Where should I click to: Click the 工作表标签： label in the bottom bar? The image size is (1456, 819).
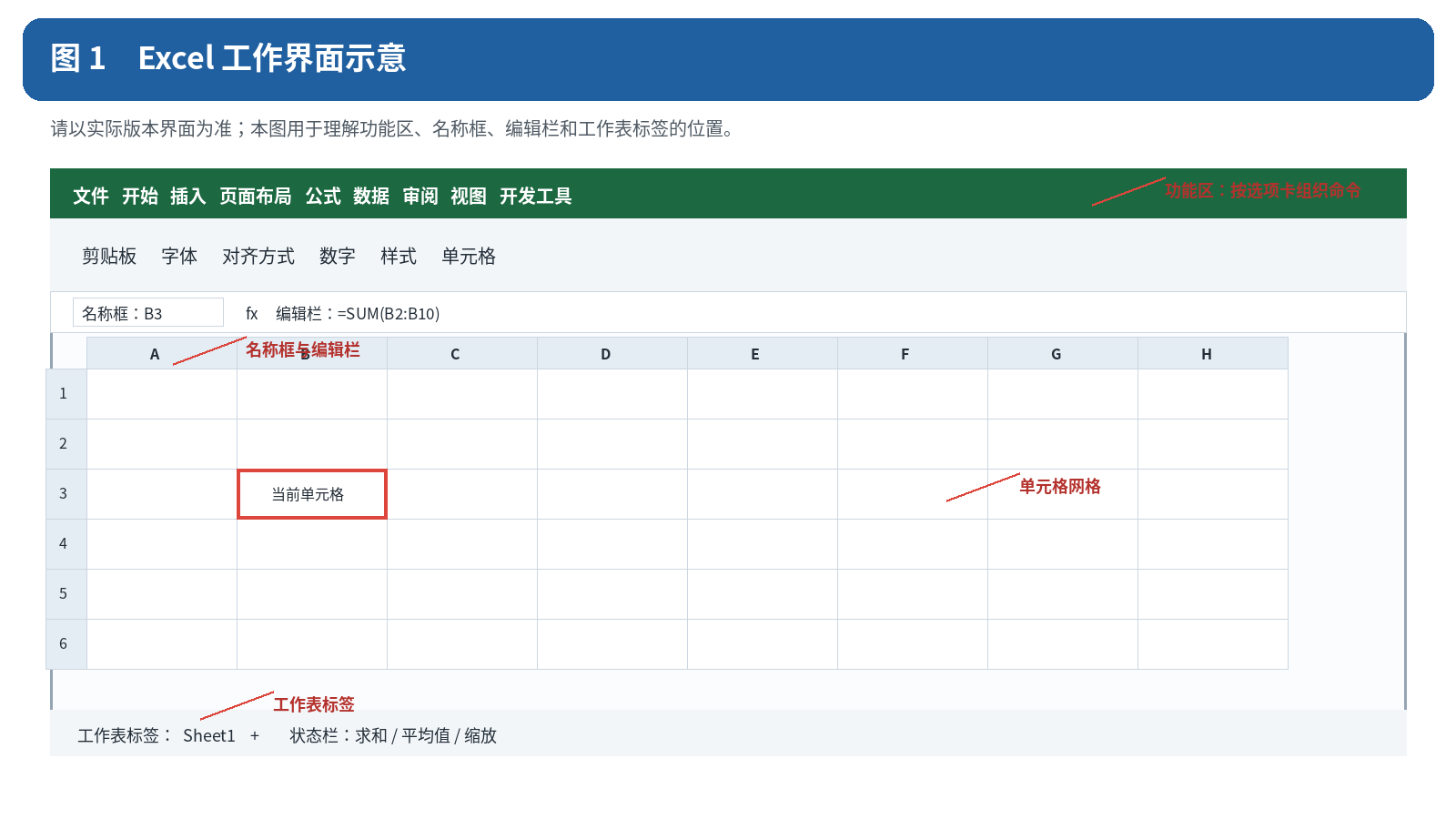pos(126,735)
